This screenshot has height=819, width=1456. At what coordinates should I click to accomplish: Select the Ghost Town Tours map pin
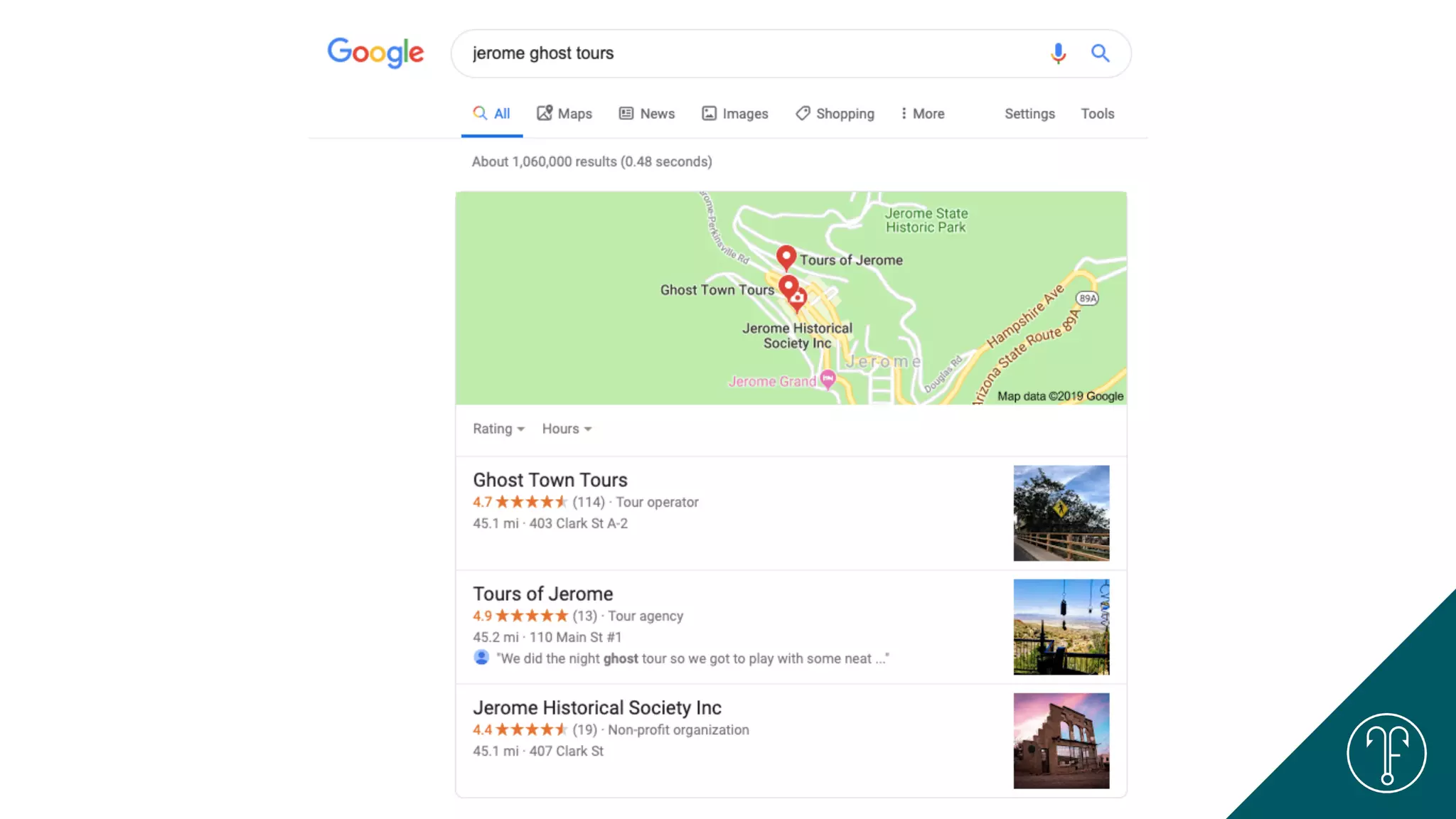[788, 287]
